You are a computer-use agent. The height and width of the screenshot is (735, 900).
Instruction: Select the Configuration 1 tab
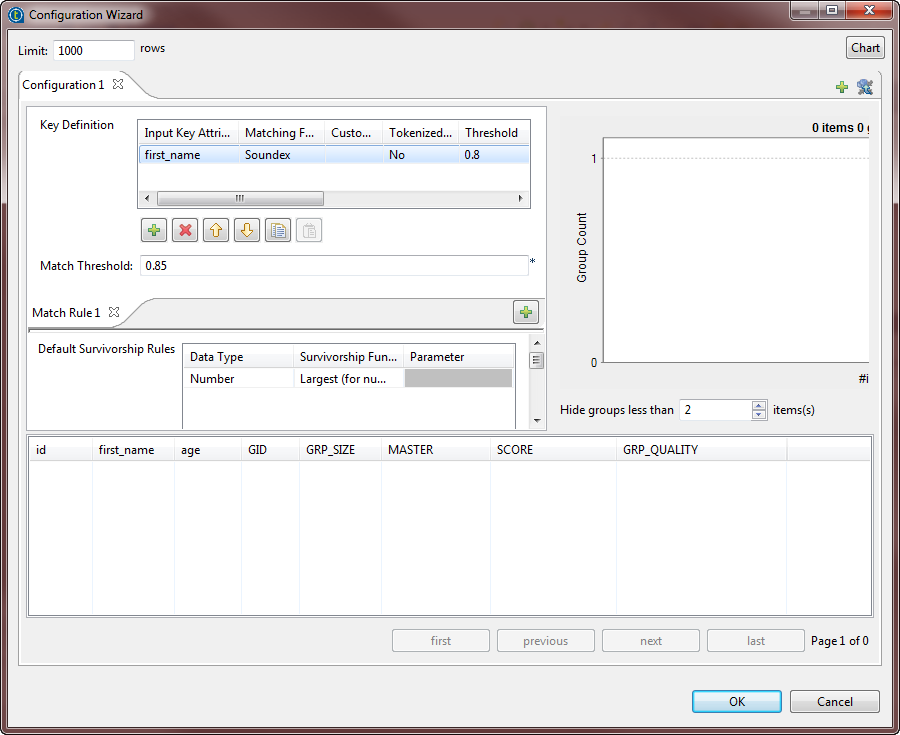pos(63,85)
